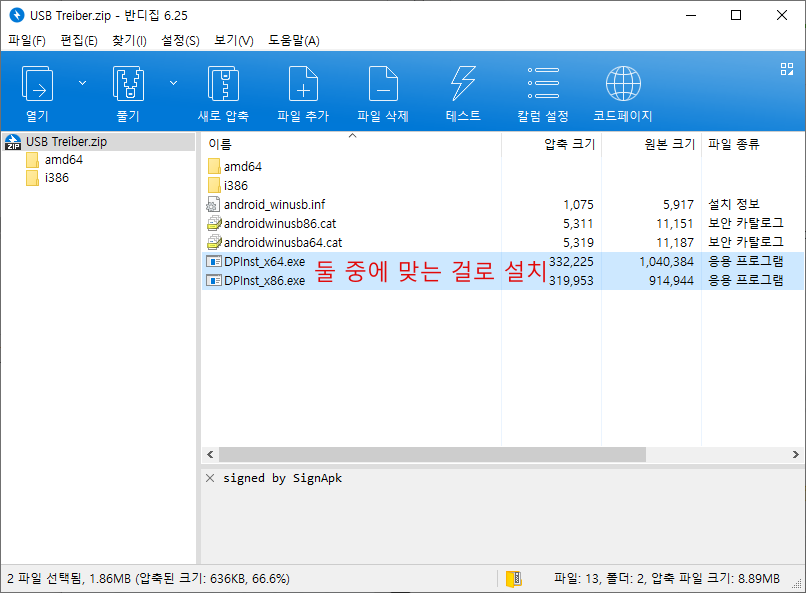Sort by 원본 크기 column header
806x593 pixels.
click(651, 144)
